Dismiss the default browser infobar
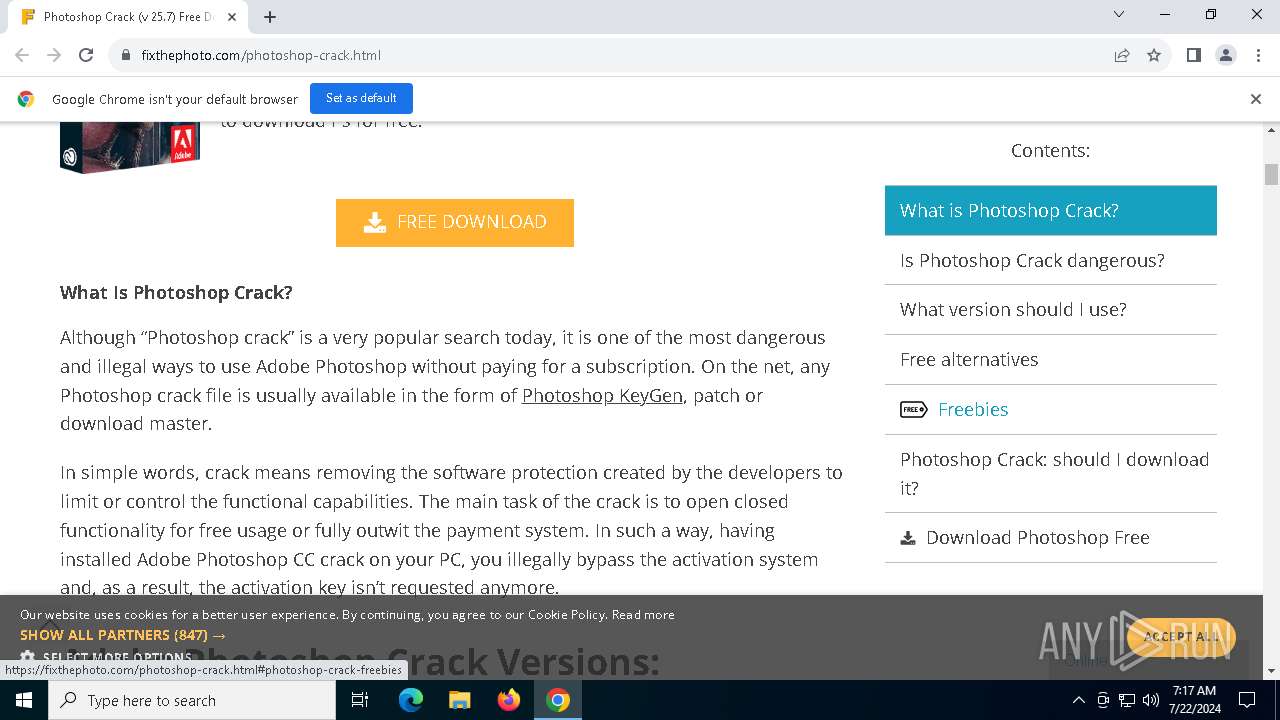The width and height of the screenshot is (1280, 720). tap(1255, 99)
